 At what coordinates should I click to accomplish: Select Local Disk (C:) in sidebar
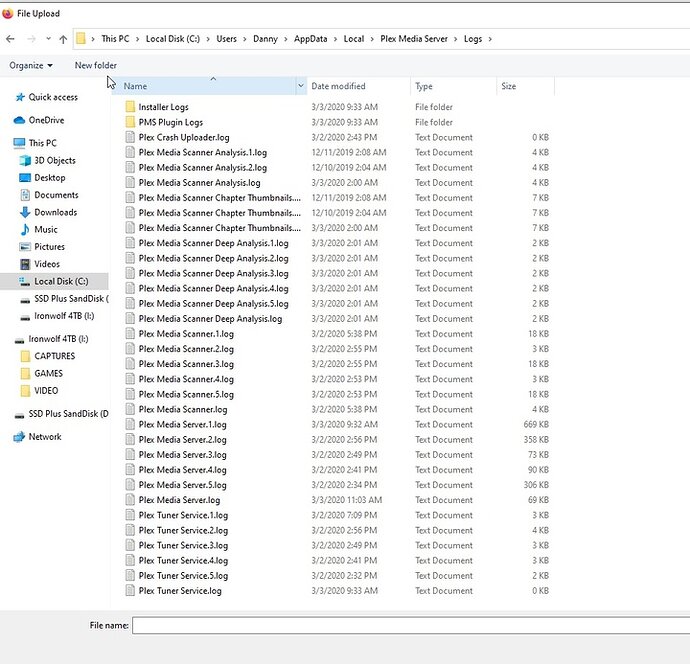(61, 281)
